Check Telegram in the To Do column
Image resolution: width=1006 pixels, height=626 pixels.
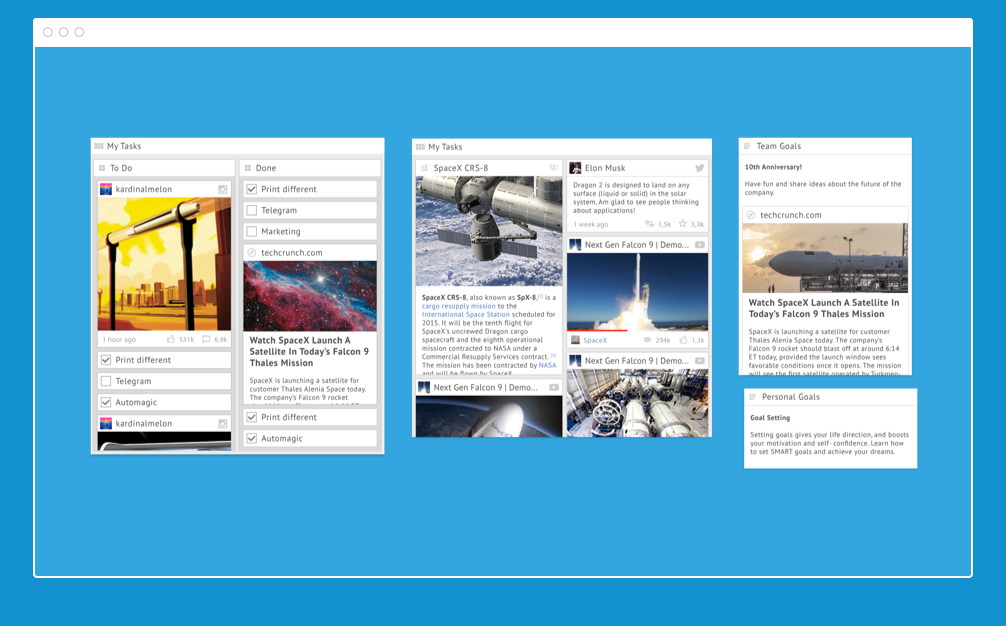106,381
